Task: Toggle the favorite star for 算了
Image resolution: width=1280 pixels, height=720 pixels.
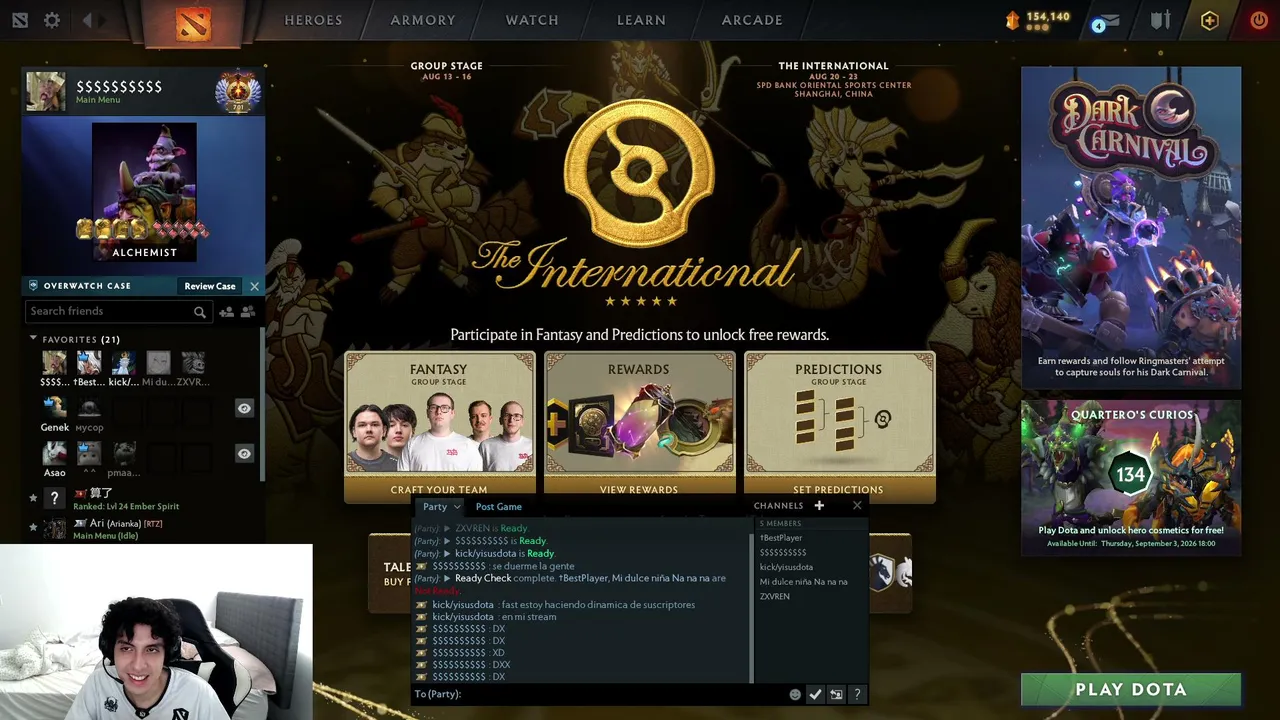Action: tap(33, 498)
